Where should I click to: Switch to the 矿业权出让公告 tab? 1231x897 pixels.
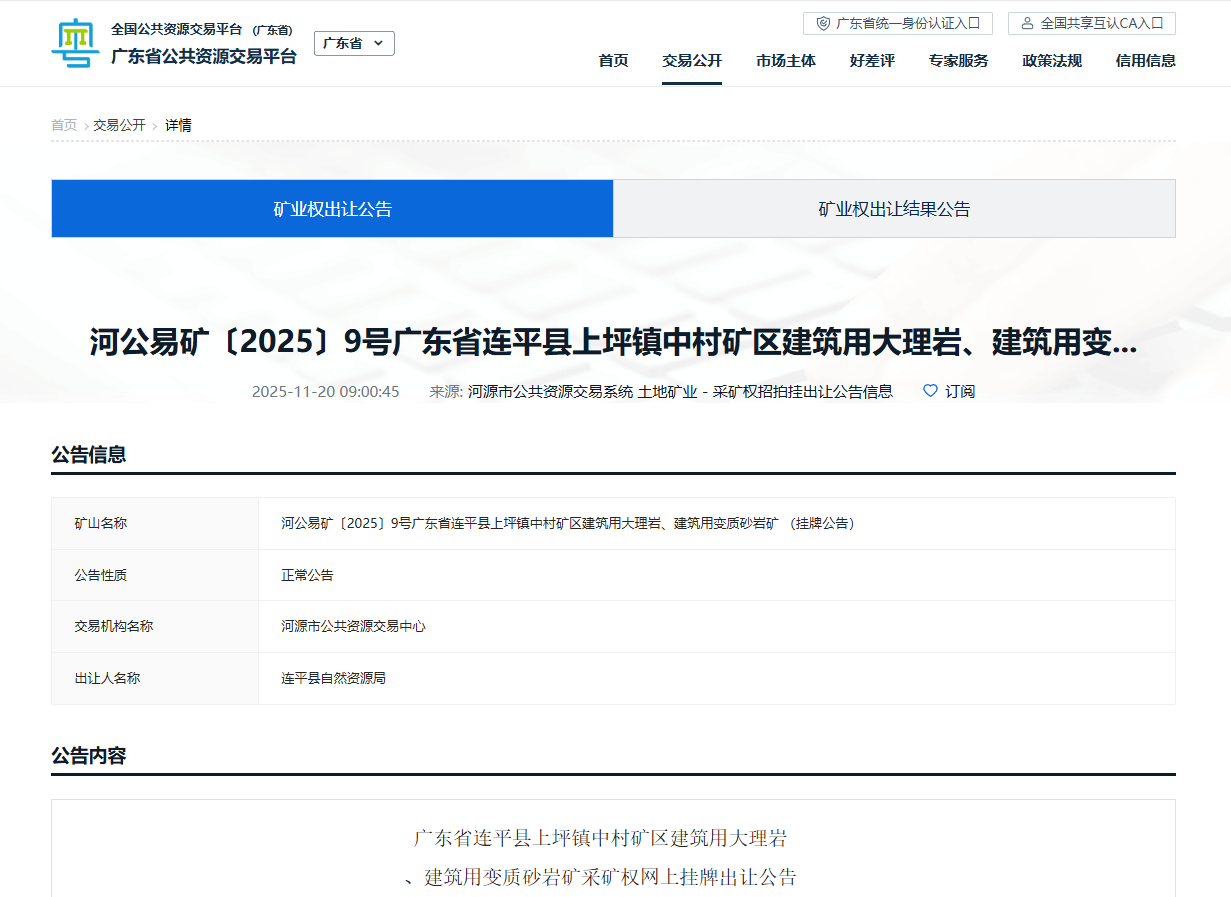pyautogui.click(x=332, y=209)
